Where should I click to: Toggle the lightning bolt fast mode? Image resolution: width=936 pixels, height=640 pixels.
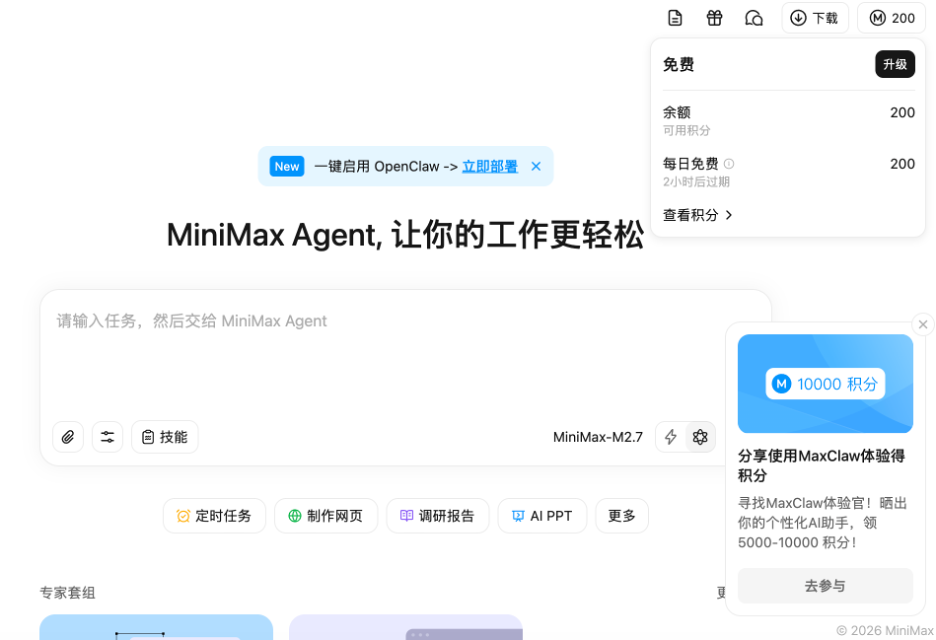click(x=670, y=437)
